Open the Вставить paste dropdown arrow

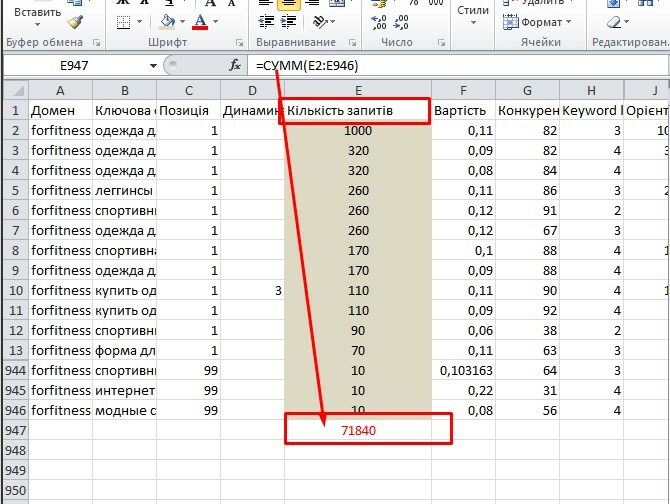point(38,25)
